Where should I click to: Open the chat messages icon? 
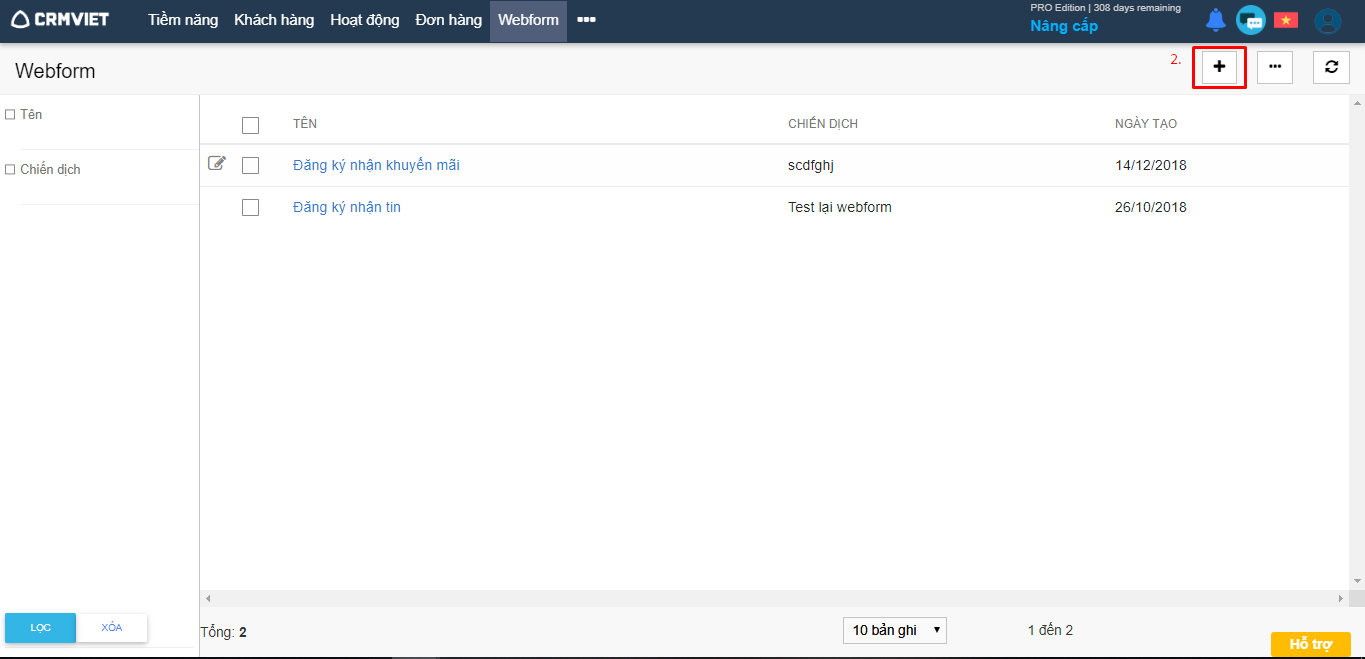coord(1250,20)
